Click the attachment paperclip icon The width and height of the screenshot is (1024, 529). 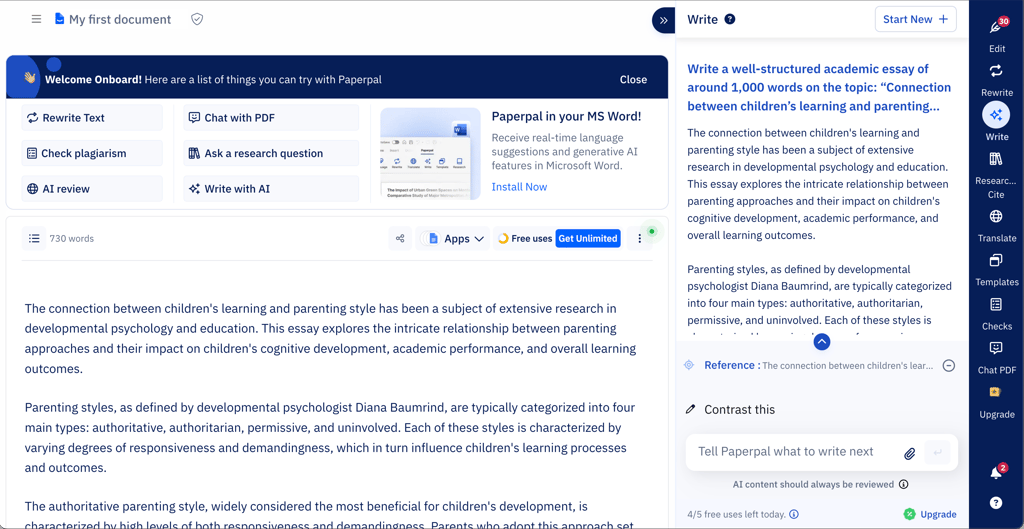[x=909, y=453]
